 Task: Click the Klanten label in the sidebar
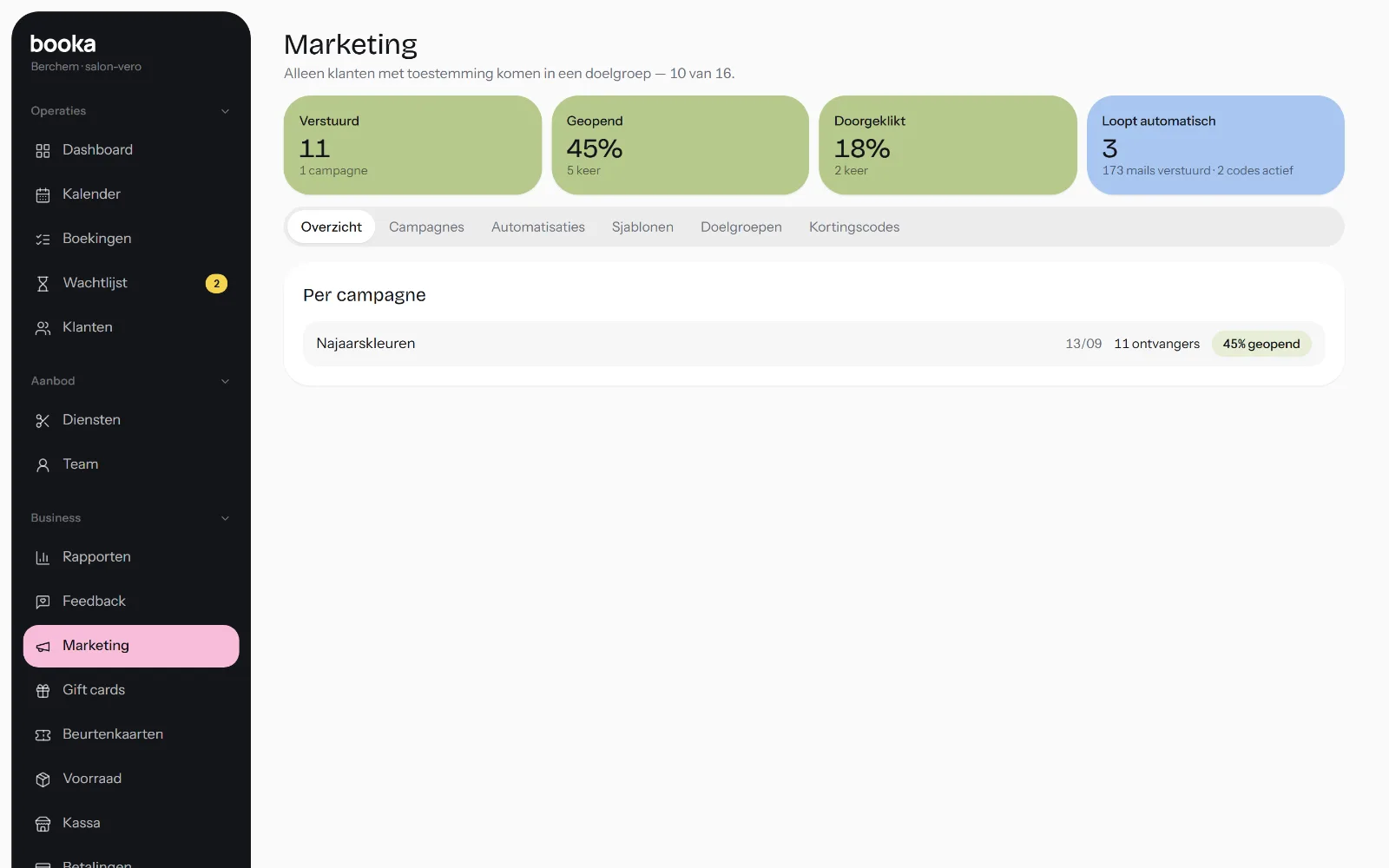coord(88,327)
